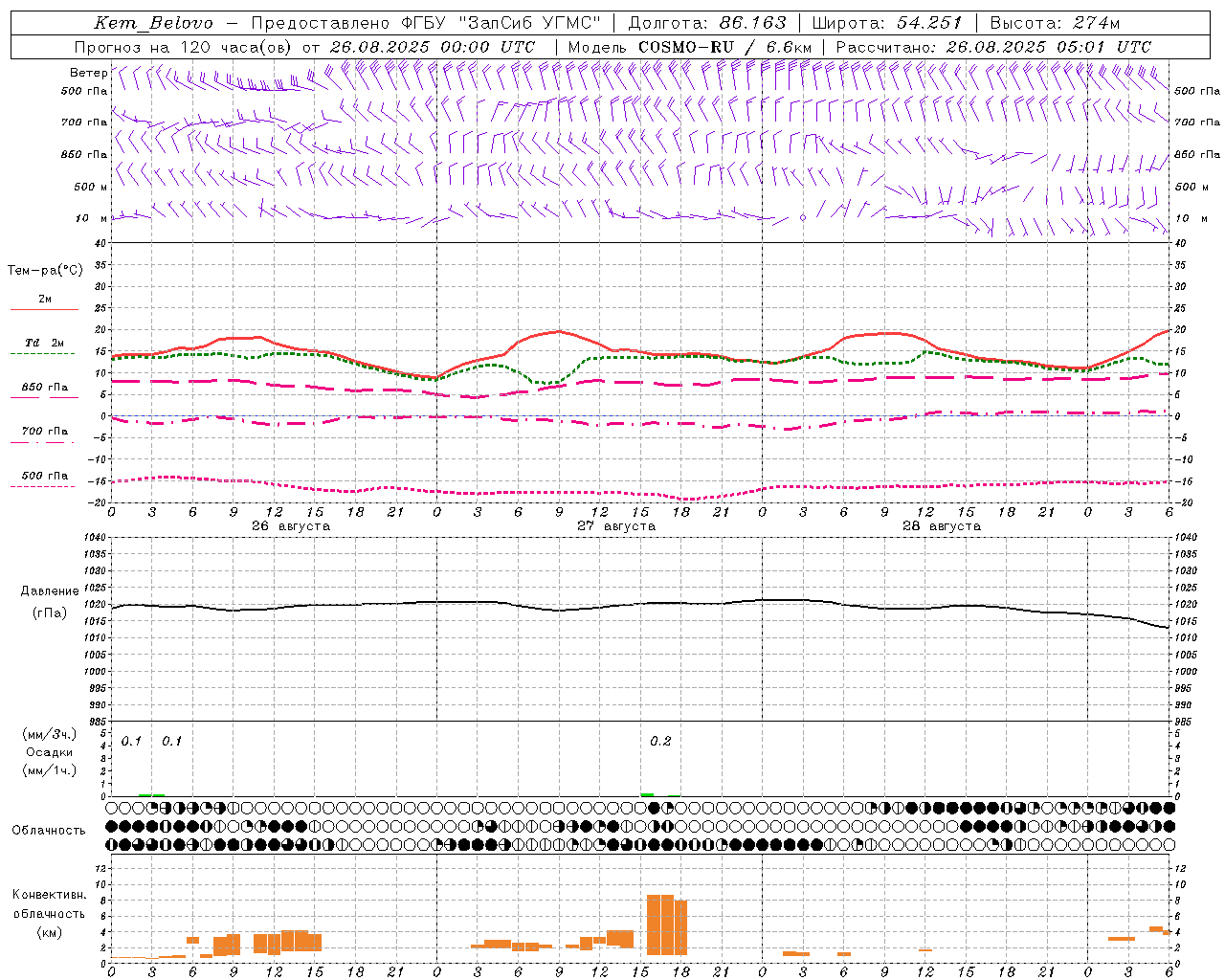The width and height of the screenshot is (1225, 980).
Task: Click the Давление panel label
Action: (50, 591)
